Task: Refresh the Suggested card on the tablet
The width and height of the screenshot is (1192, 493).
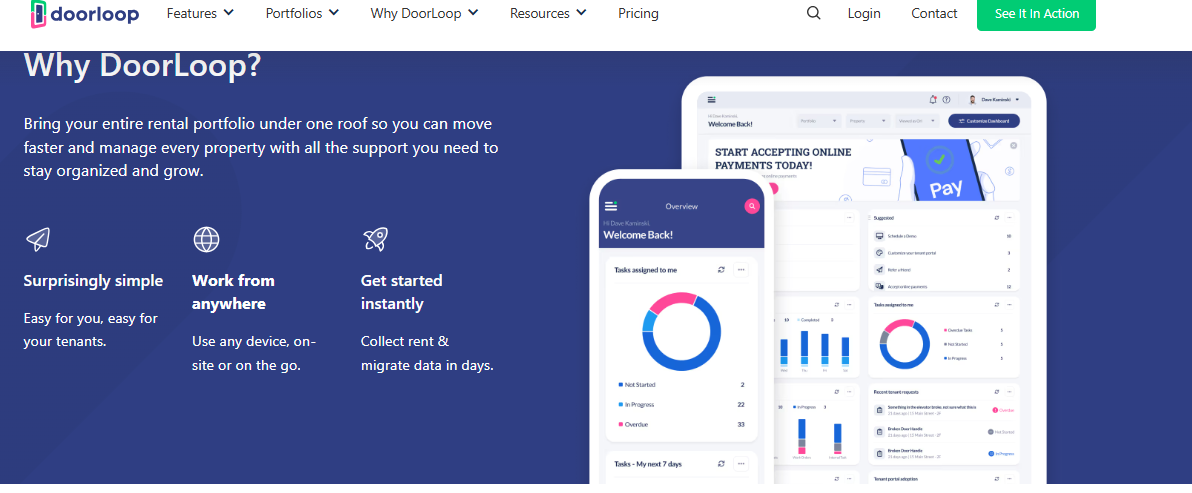Action: (x=997, y=218)
